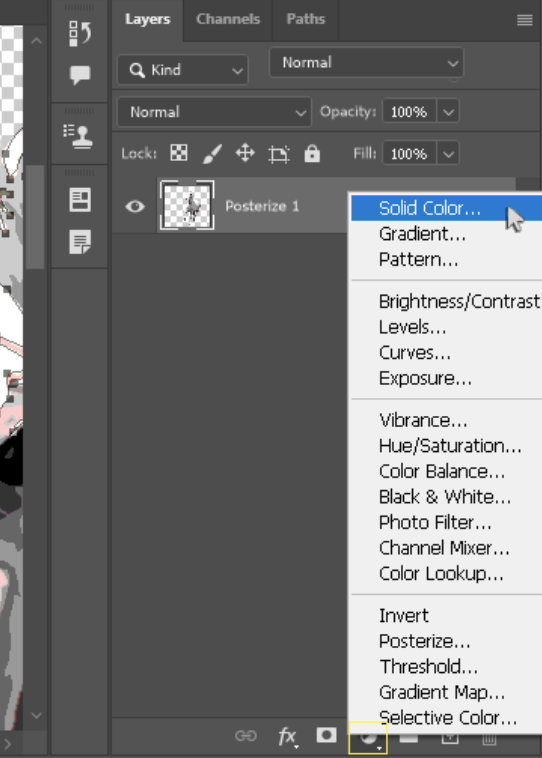The image size is (542, 758).
Task: Toggle the prevent artboard auto-nesting lock
Action: (x=278, y=154)
